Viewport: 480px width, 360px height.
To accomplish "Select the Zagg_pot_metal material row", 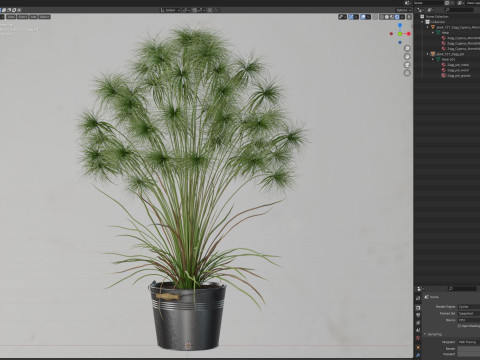I will tap(458, 65).
